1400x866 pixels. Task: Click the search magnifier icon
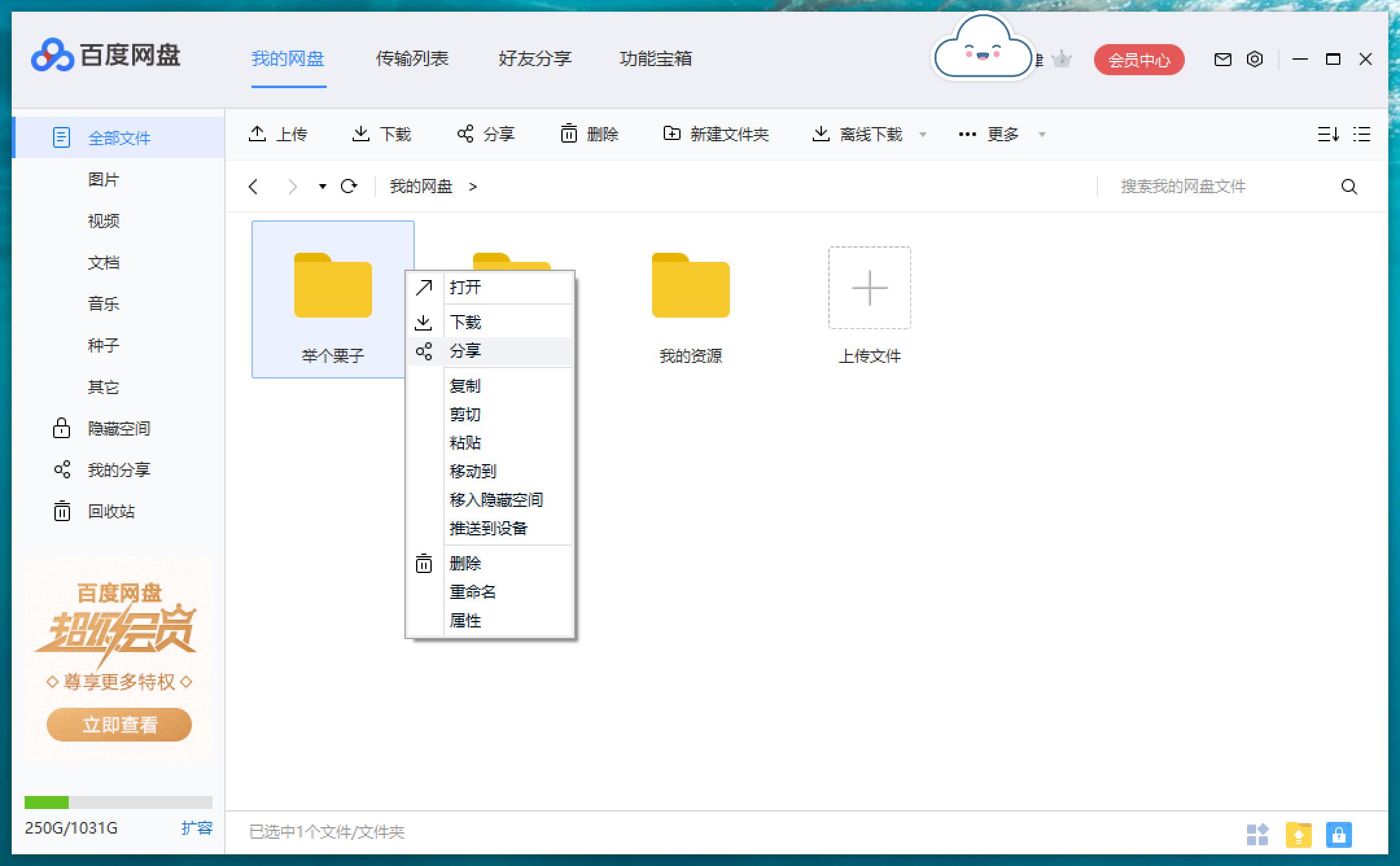[x=1349, y=187]
